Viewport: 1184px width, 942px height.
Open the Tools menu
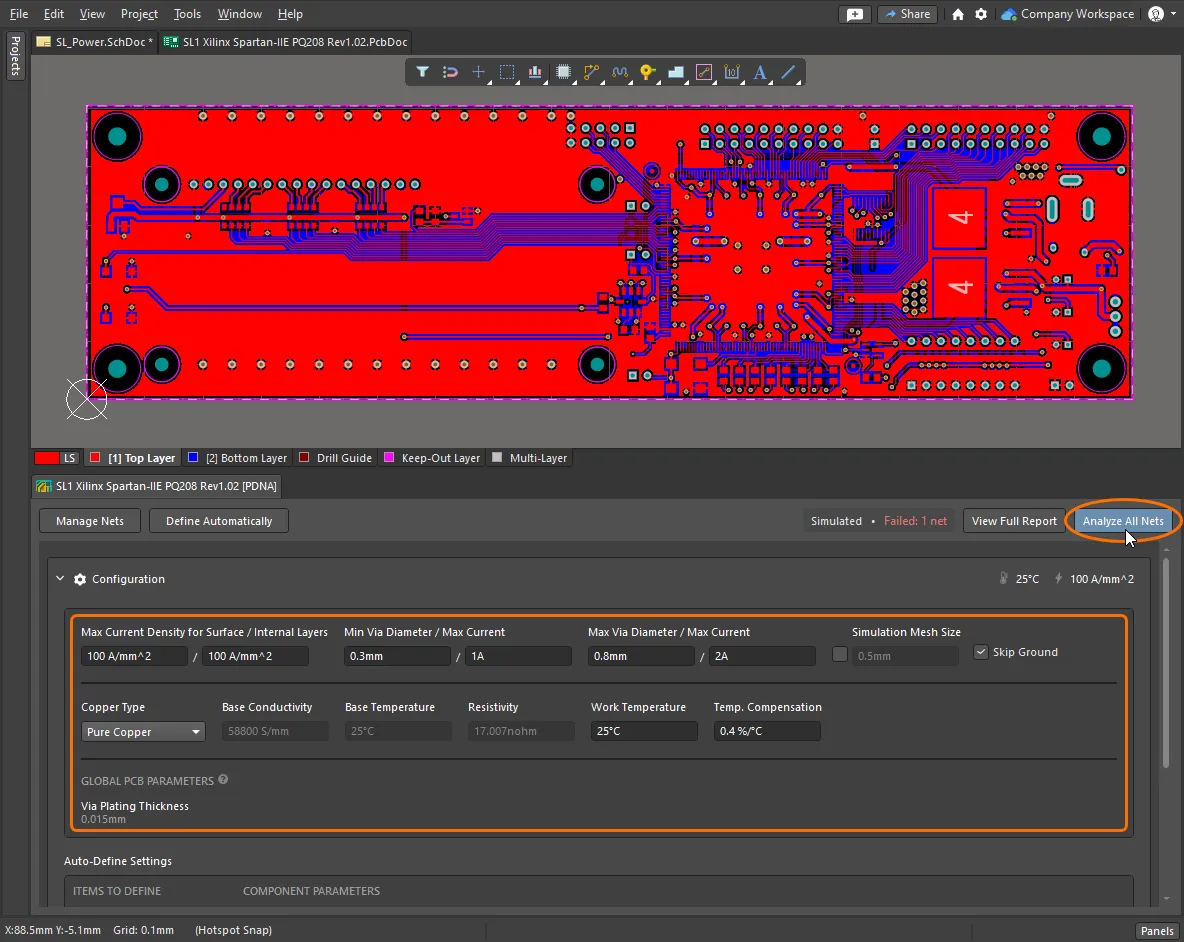point(187,14)
